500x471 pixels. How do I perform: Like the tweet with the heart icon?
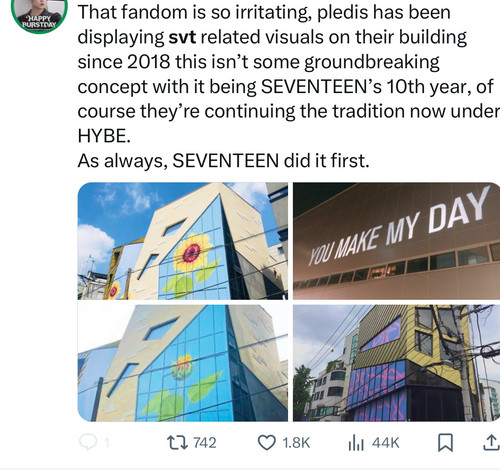[267, 443]
